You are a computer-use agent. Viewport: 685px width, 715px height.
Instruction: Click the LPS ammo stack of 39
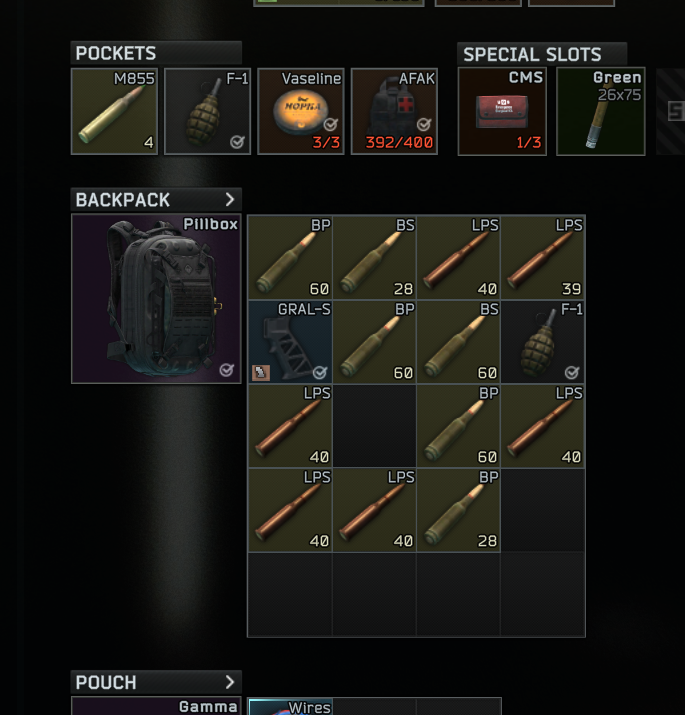tap(543, 258)
